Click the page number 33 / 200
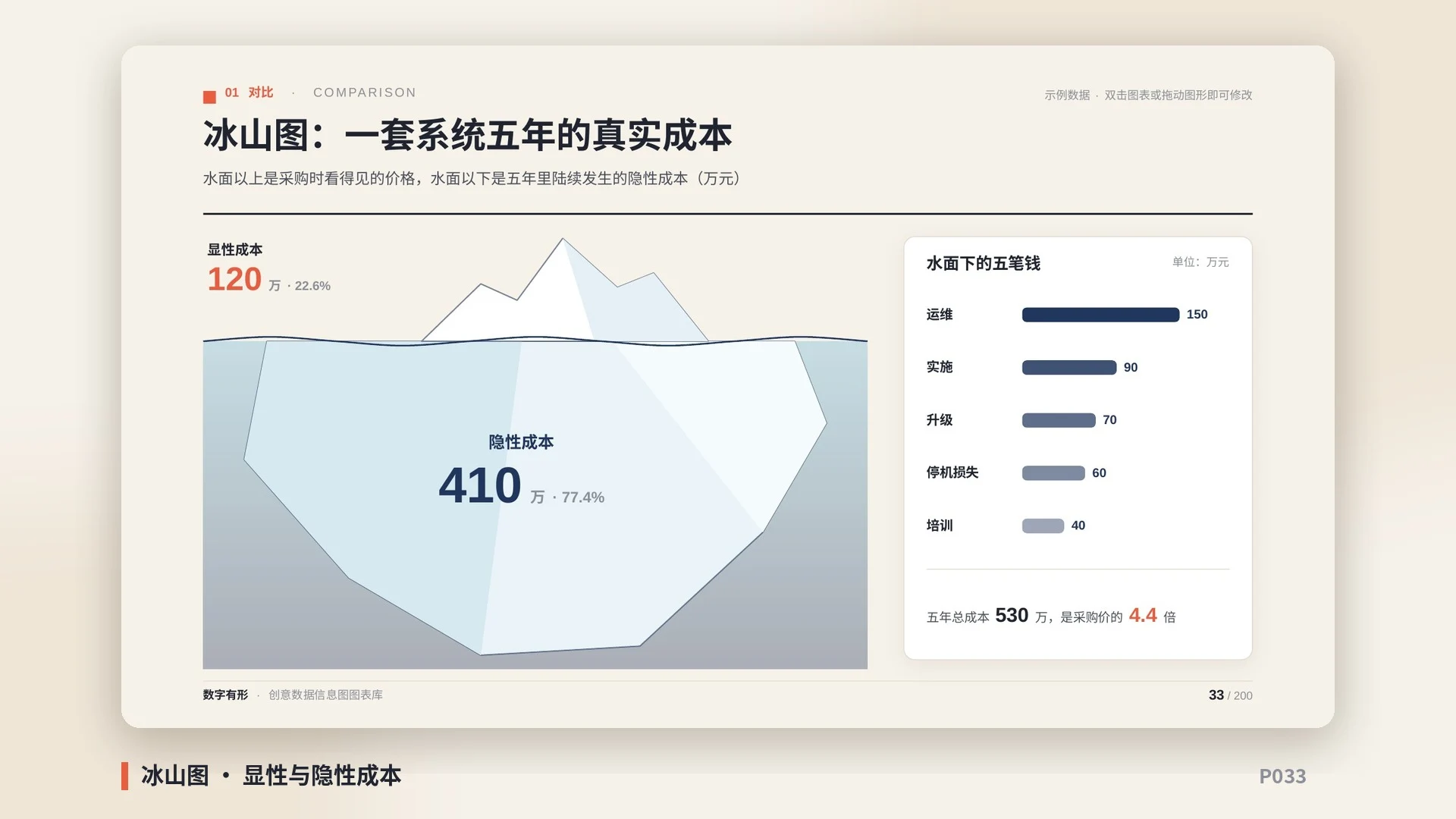Screen dimensions: 1456x819 click(1231, 695)
